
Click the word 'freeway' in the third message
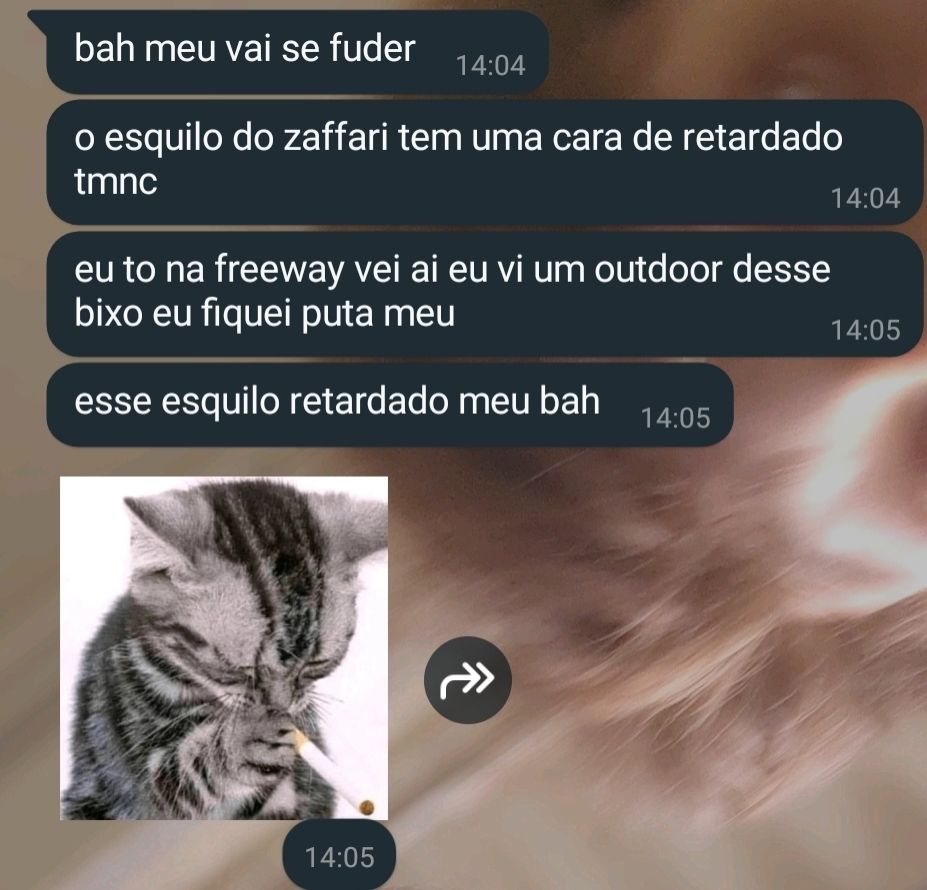click(279, 270)
